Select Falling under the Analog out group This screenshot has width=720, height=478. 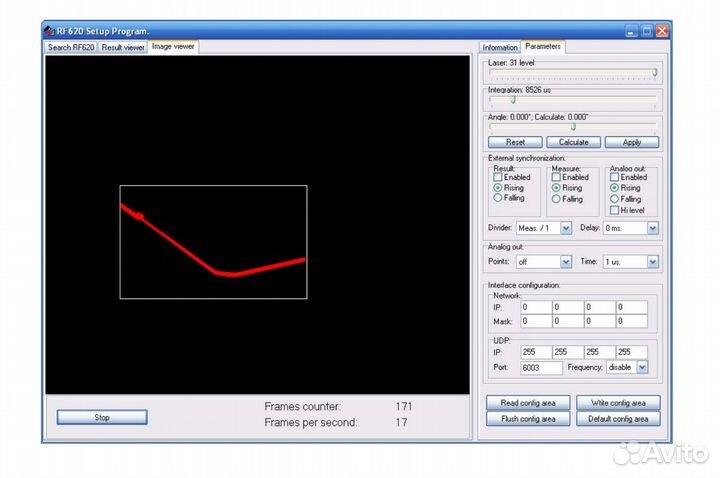tap(614, 199)
